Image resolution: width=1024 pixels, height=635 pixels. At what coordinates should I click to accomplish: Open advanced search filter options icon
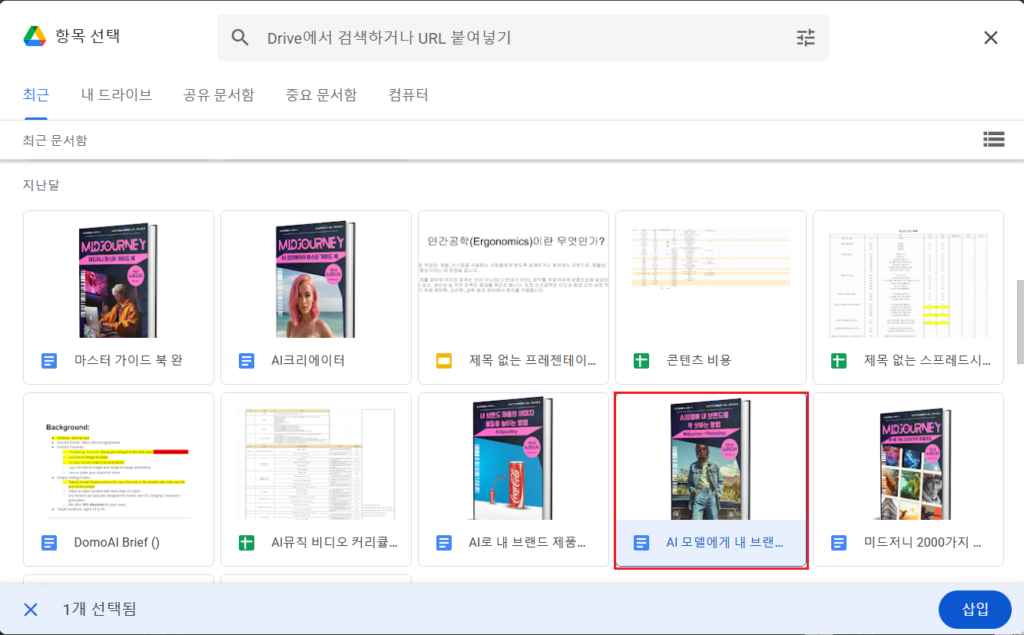(x=805, y=38)
